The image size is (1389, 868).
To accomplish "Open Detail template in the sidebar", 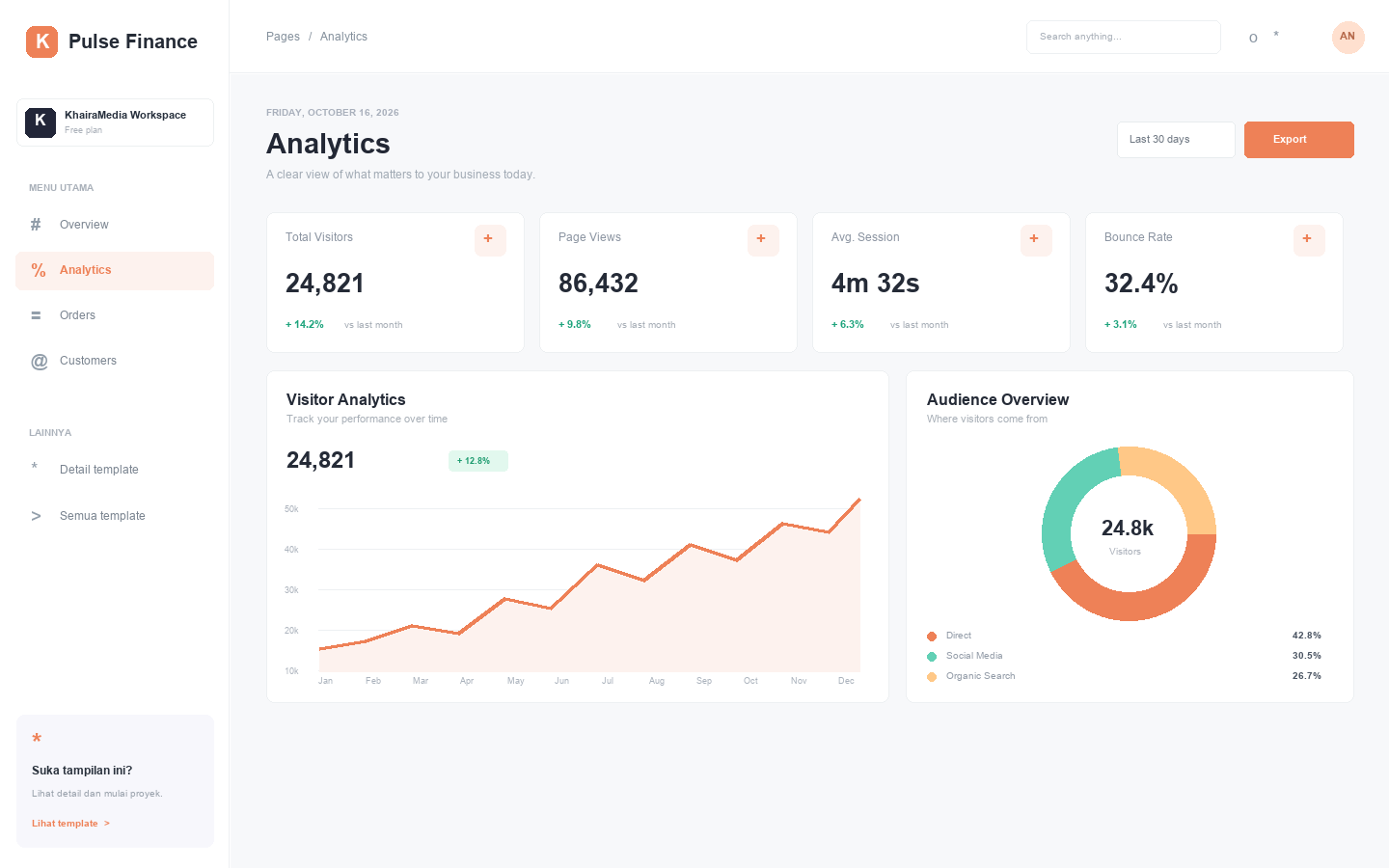I will [x=115, y=470].
